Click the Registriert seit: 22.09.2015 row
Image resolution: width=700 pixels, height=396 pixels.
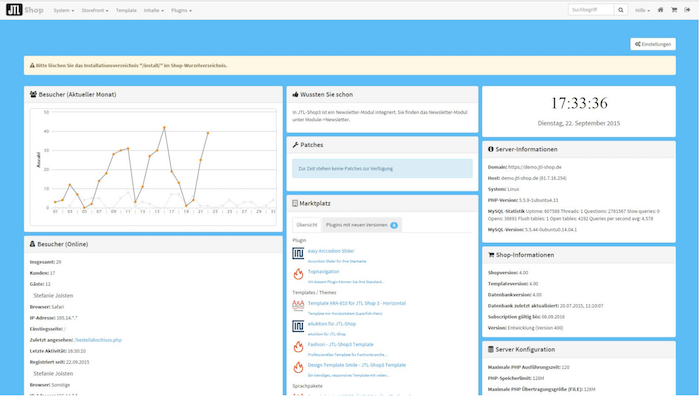pos(59,362)
